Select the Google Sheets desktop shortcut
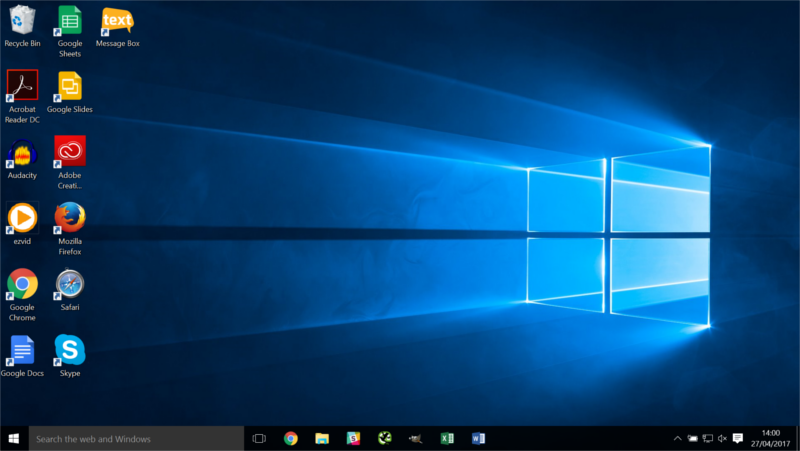The height and width of the screenshot is (451, 800). (70, 21)
